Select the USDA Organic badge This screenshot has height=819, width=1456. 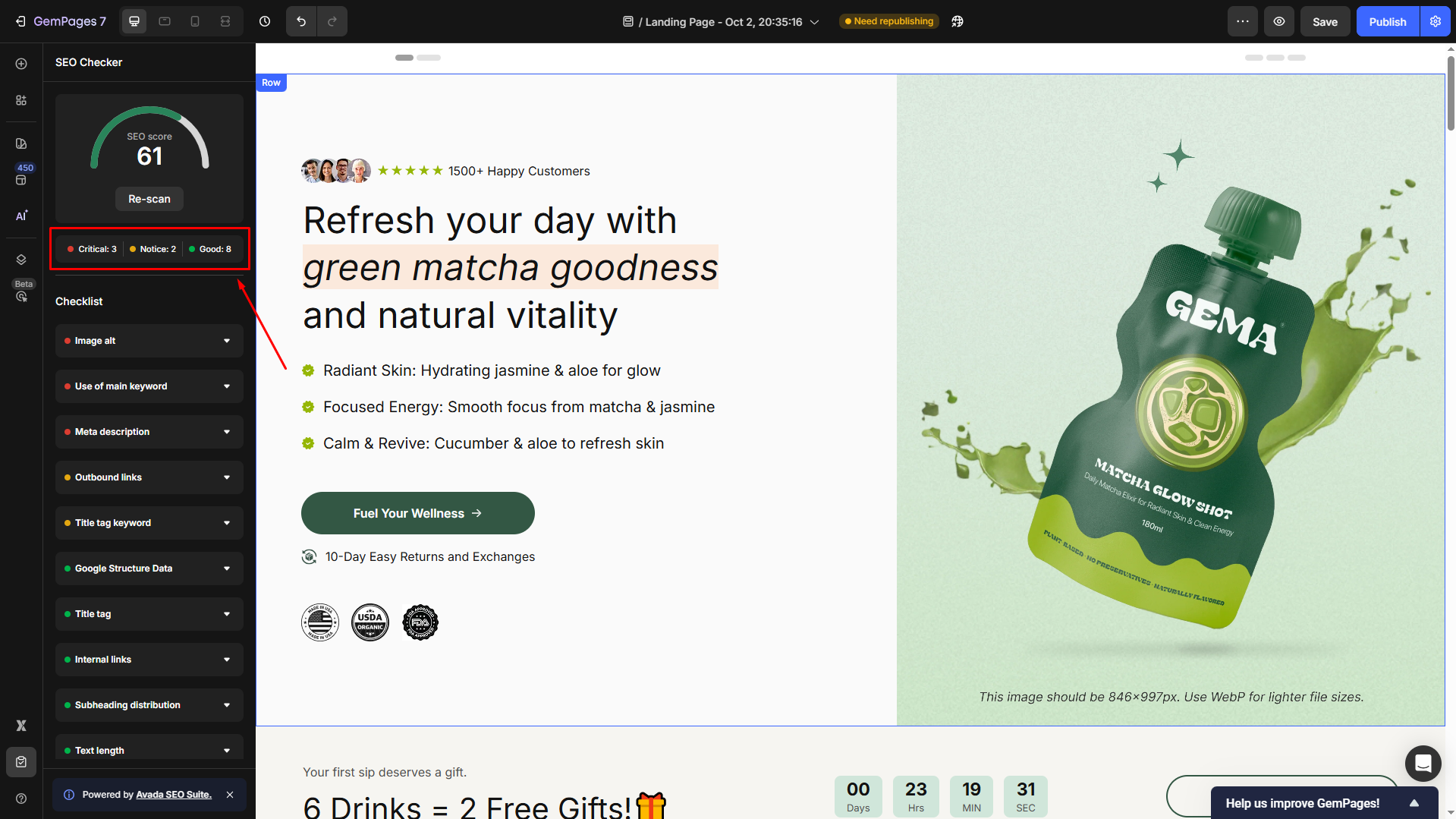coord(370,622)
